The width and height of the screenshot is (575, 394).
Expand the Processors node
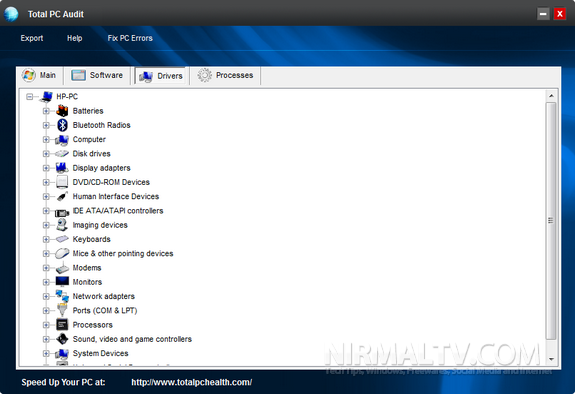point(46,325)
